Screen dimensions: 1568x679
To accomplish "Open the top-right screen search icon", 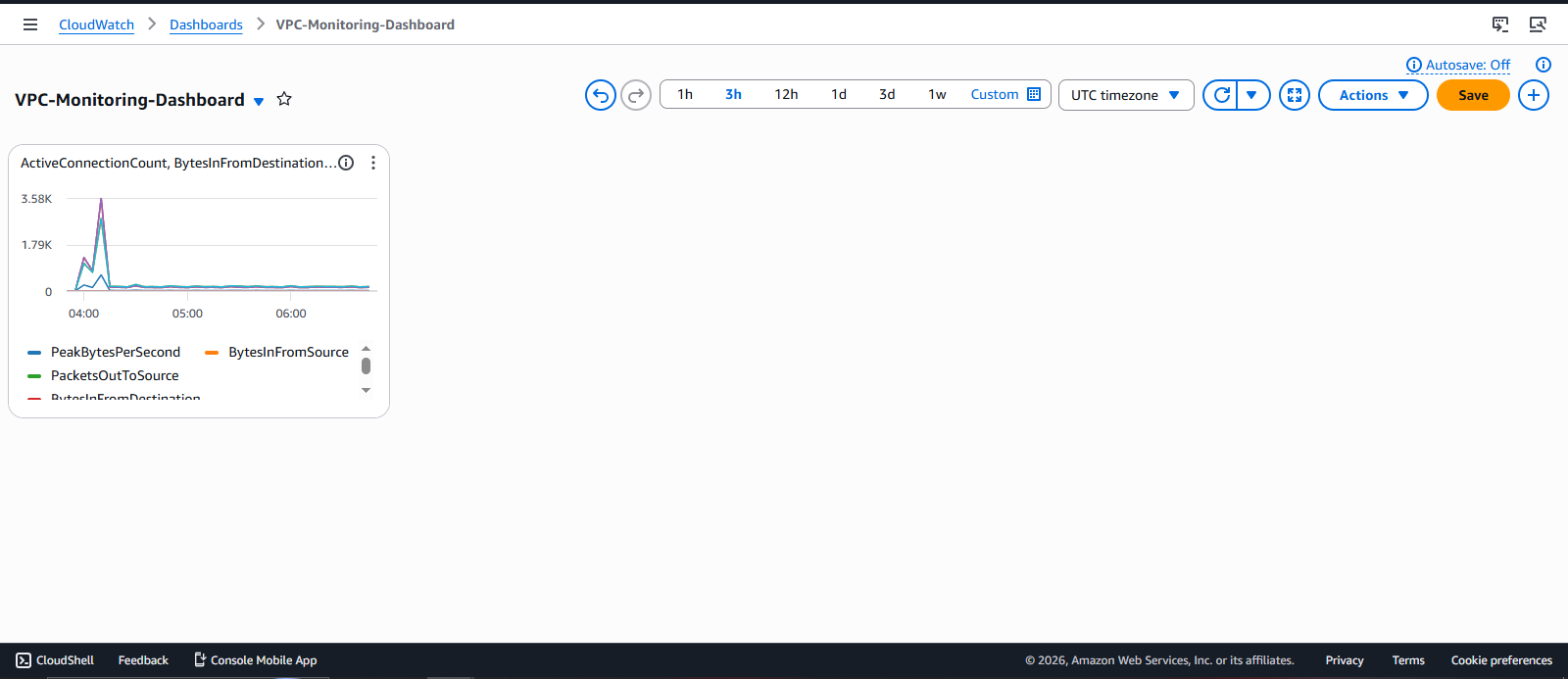I will click(x=1538, y=24).
